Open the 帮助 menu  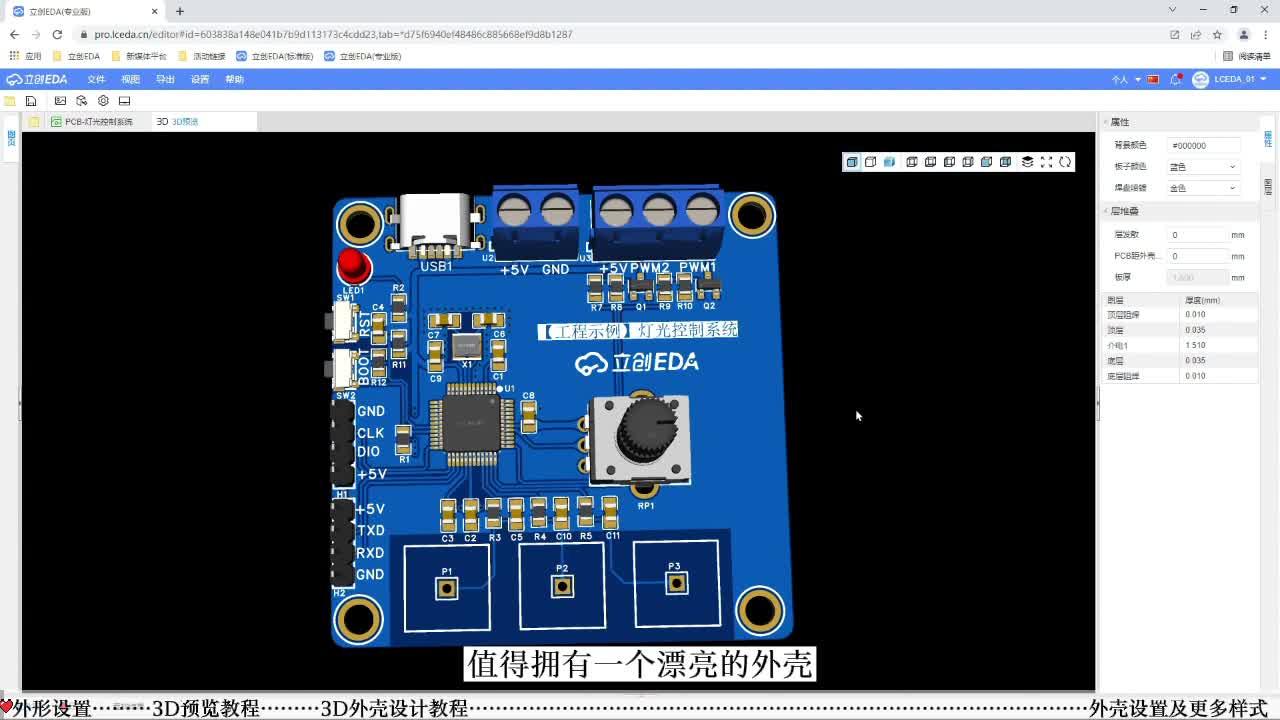point(234,79)
